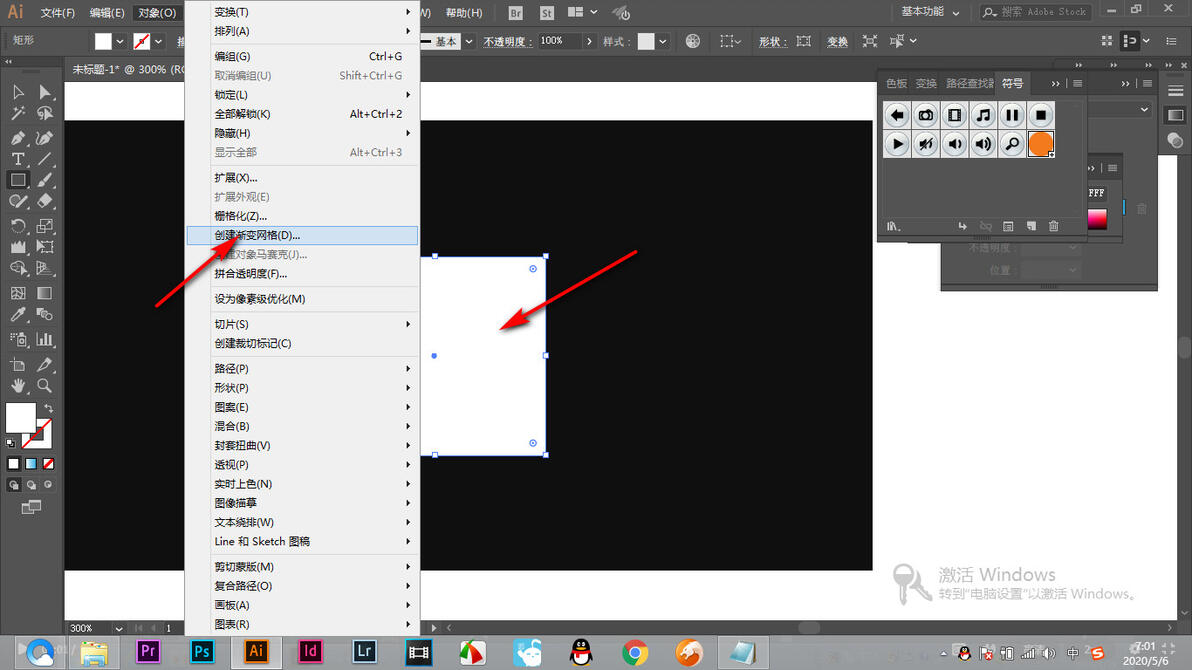Choose 编组(G) from Object menu

[x=303, y=56]
